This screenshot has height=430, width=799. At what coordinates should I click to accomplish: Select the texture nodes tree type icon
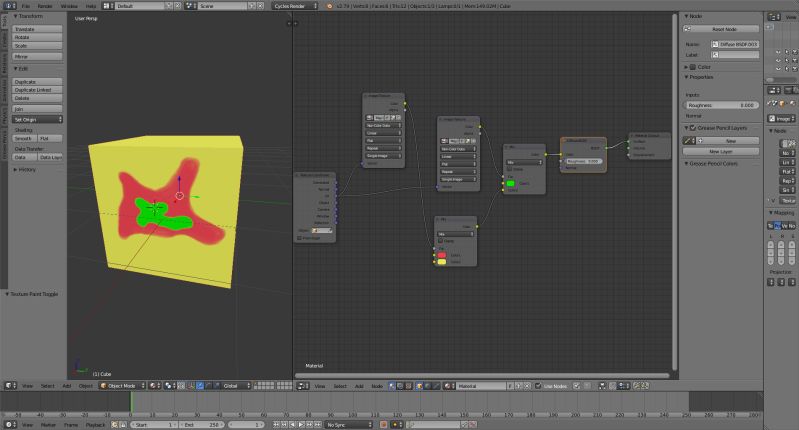(x=409, y=386)
